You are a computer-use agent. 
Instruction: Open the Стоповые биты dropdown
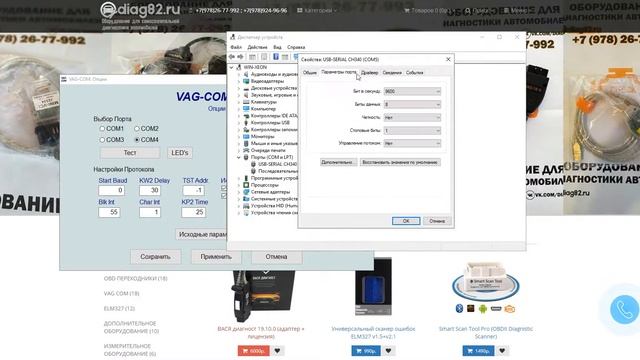coord(412,131)
